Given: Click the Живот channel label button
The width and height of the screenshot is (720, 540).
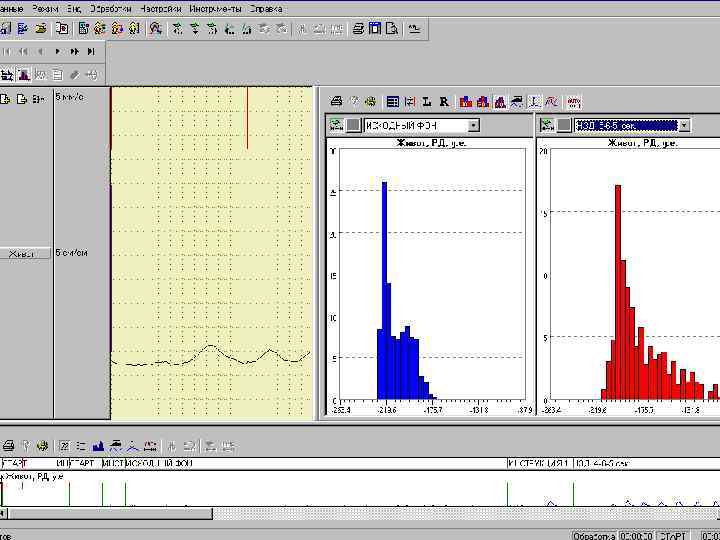Looking at the screenshot, I should click(x=24, y=253).
